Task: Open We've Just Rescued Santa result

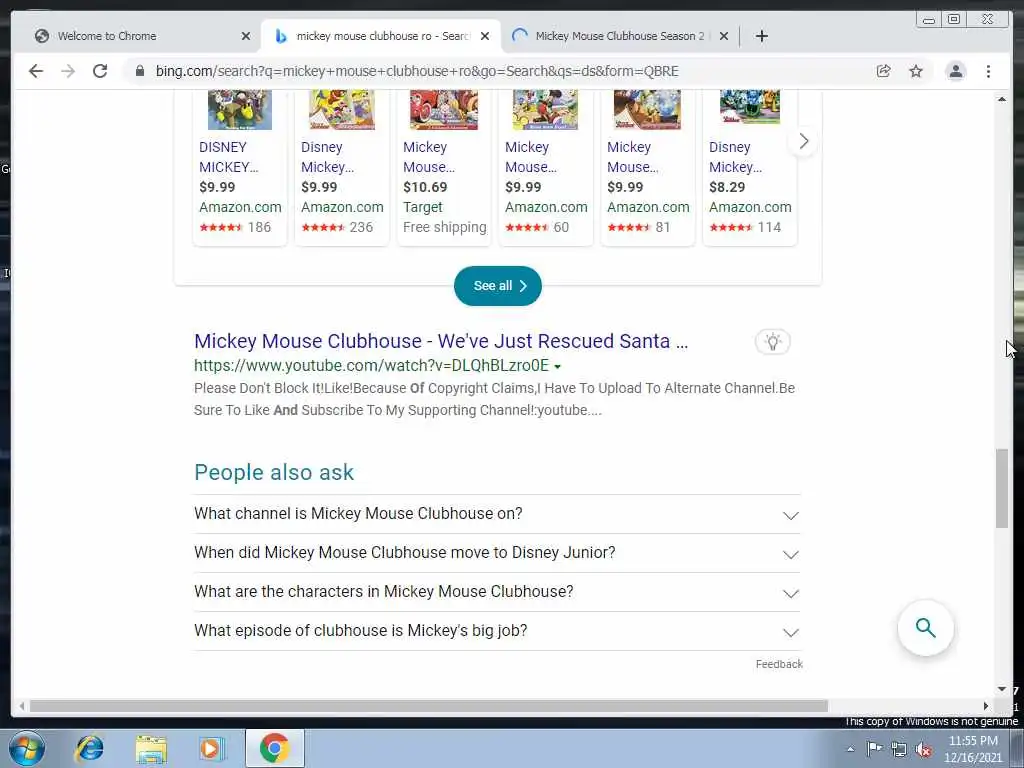Action: click(441, 341)
